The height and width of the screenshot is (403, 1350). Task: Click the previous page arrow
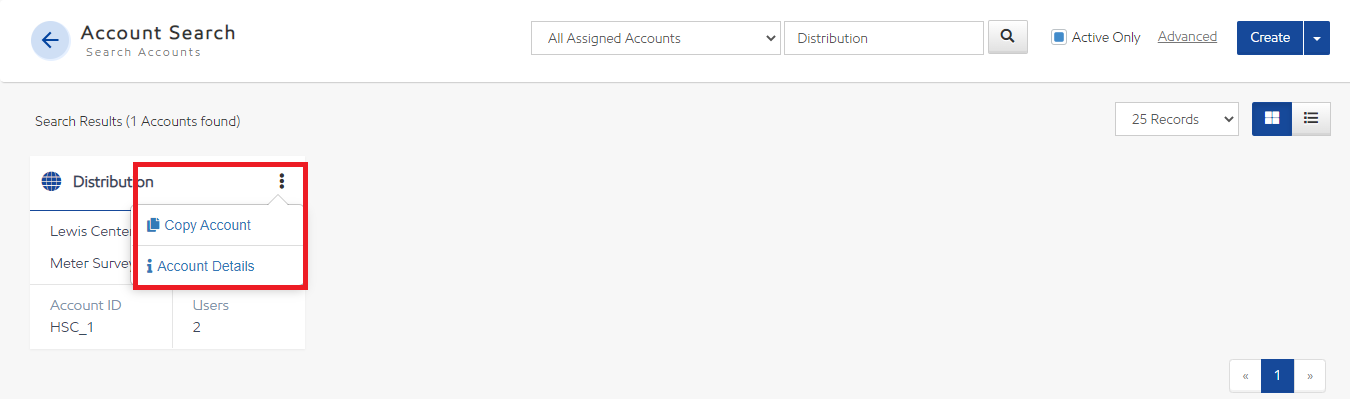tap(1245, 376)
